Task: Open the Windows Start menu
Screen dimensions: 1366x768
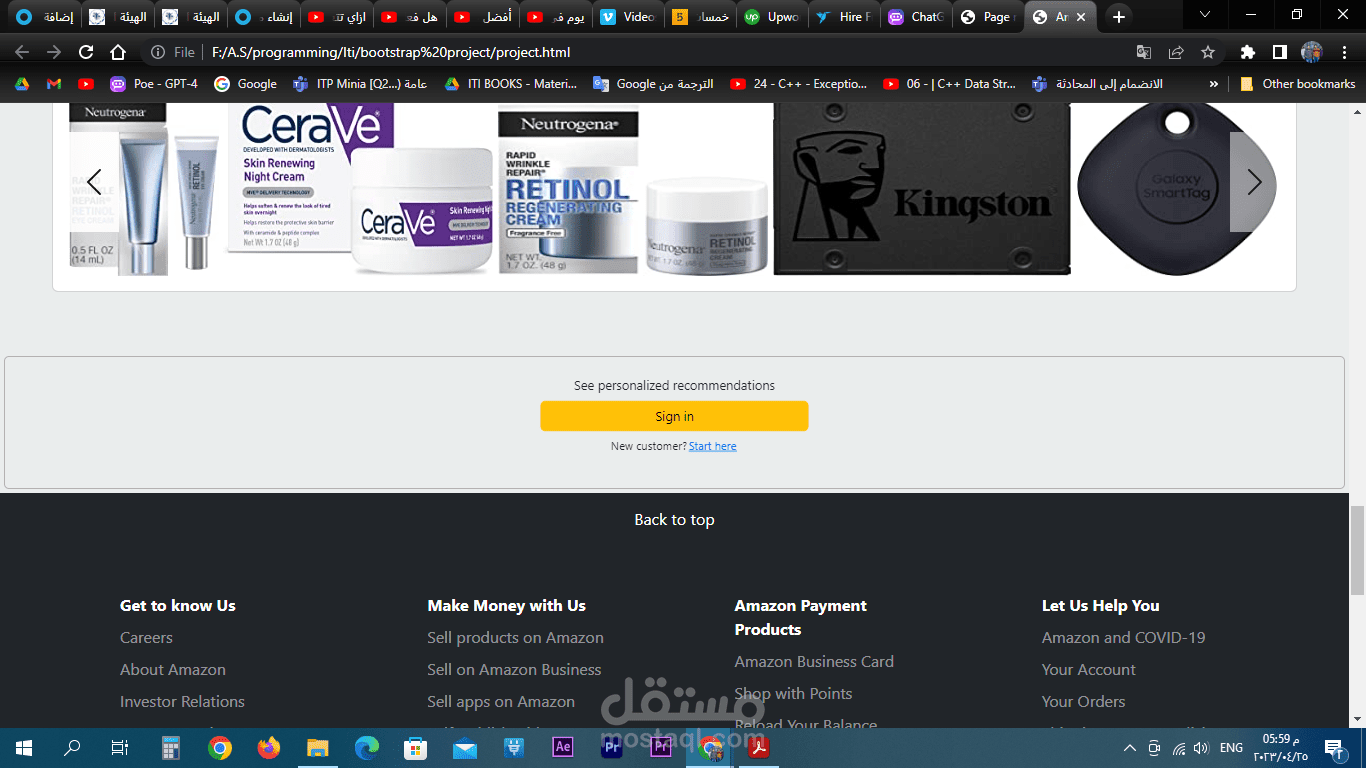Action: (x=24, y=747)
